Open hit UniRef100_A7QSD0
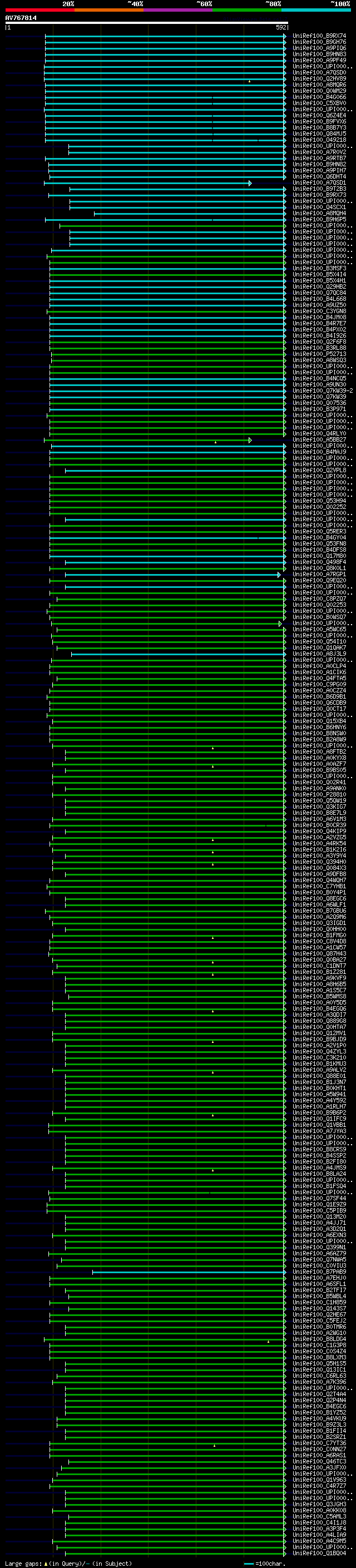 point(319,72)
